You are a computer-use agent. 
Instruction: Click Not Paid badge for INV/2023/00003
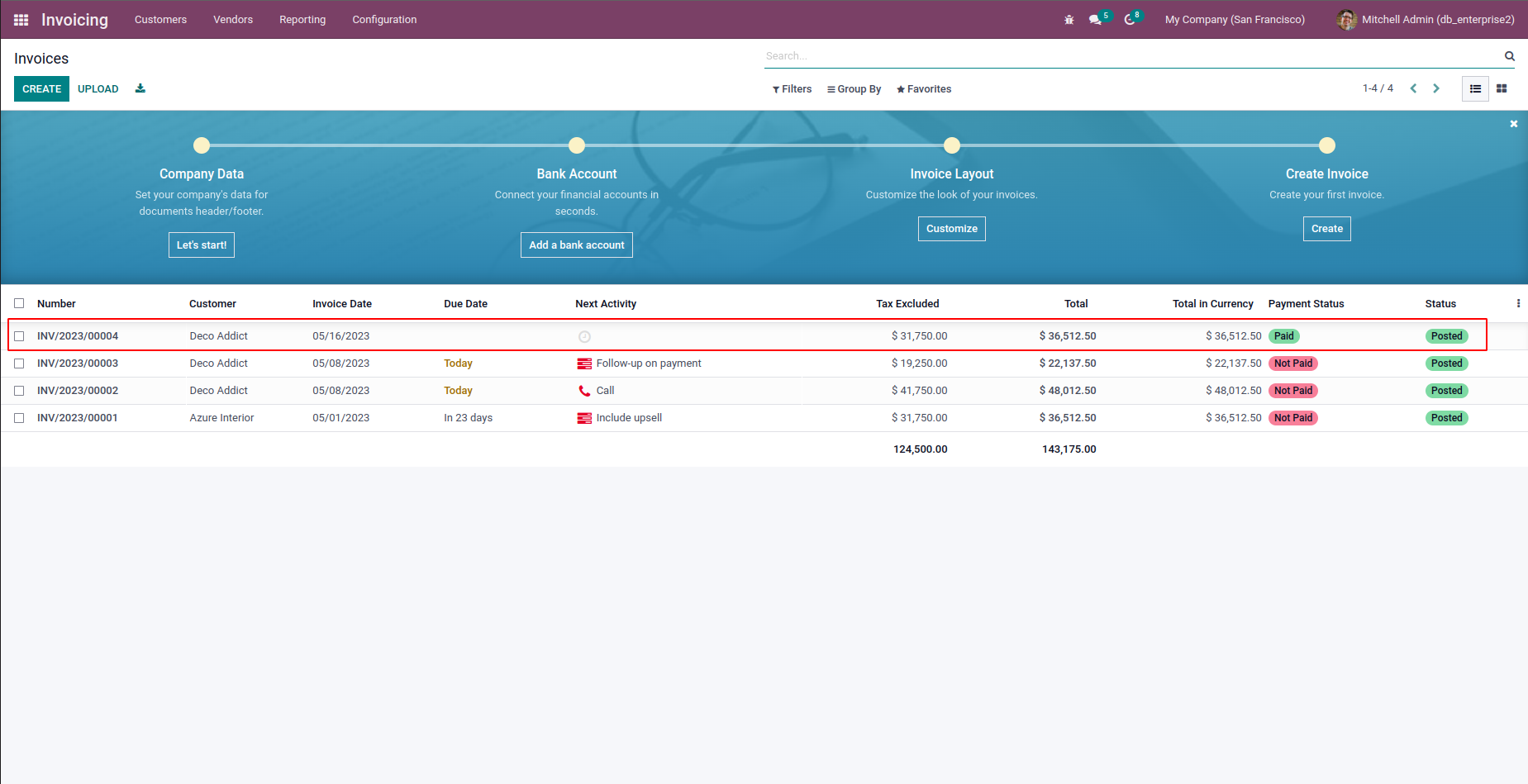point(1293,363)
